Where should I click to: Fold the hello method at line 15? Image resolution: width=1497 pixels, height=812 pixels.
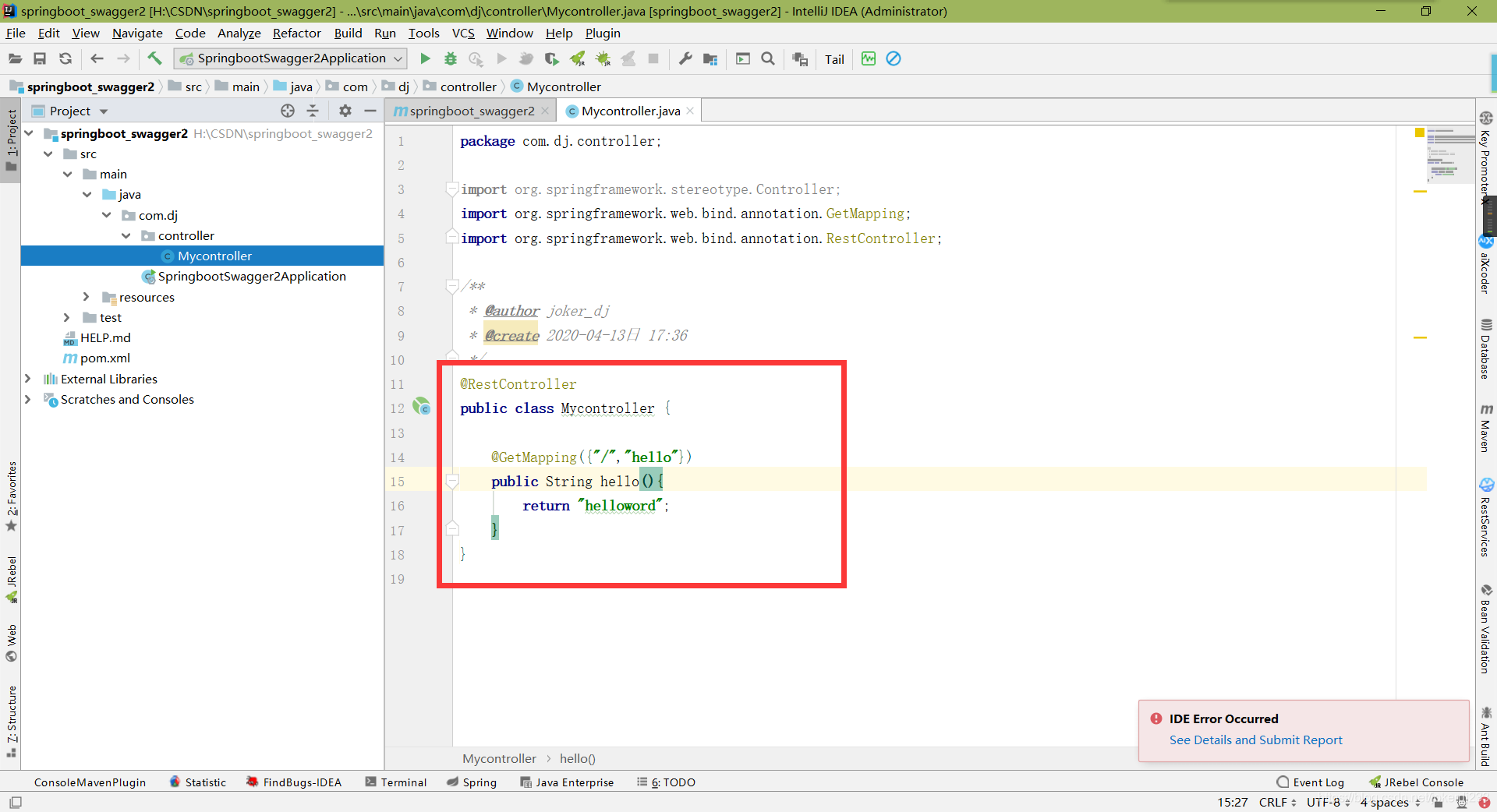452,481
